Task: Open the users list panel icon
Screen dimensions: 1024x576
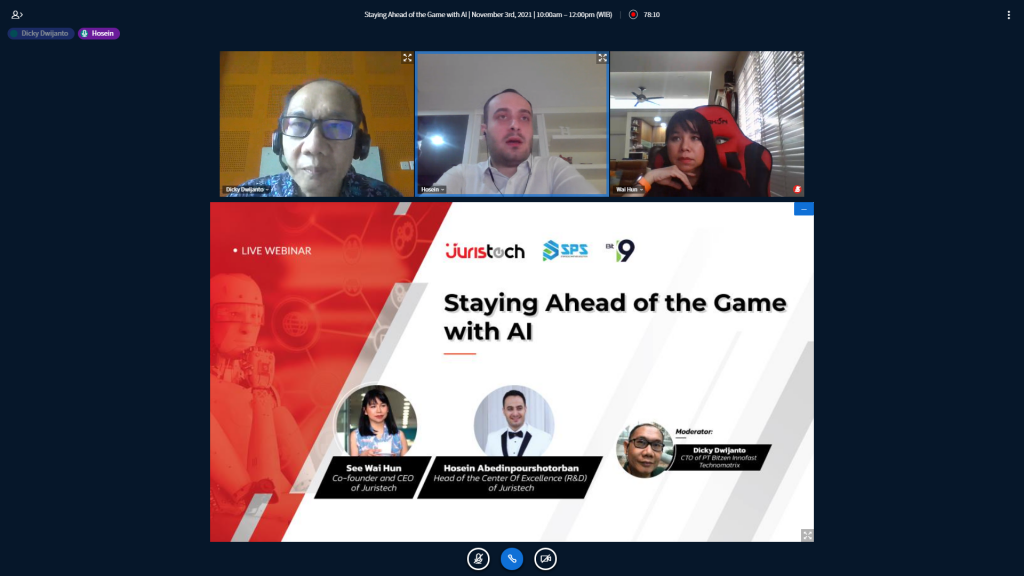Action: click(x=17, y=15)
